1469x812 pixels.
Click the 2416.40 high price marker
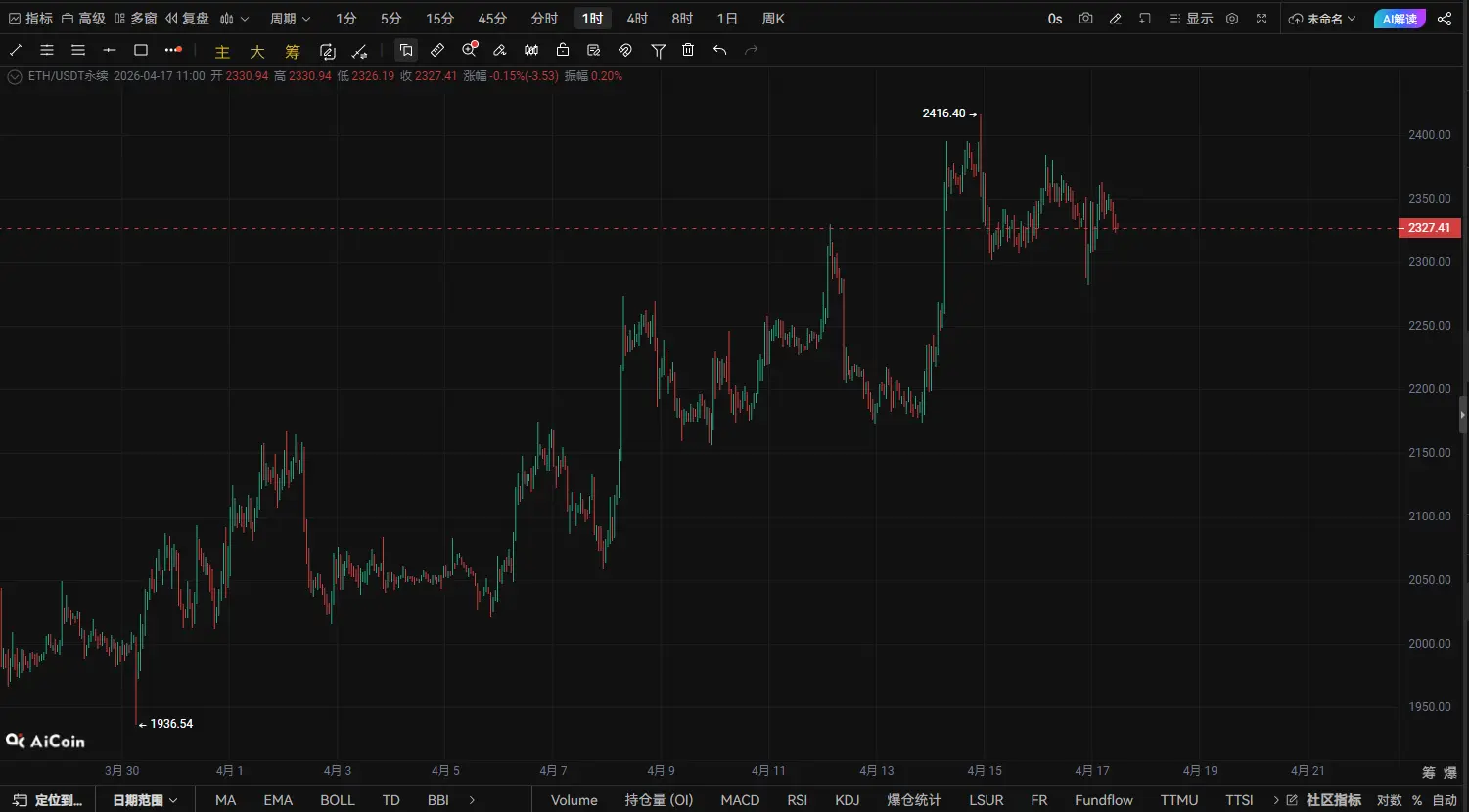point(949,113)
